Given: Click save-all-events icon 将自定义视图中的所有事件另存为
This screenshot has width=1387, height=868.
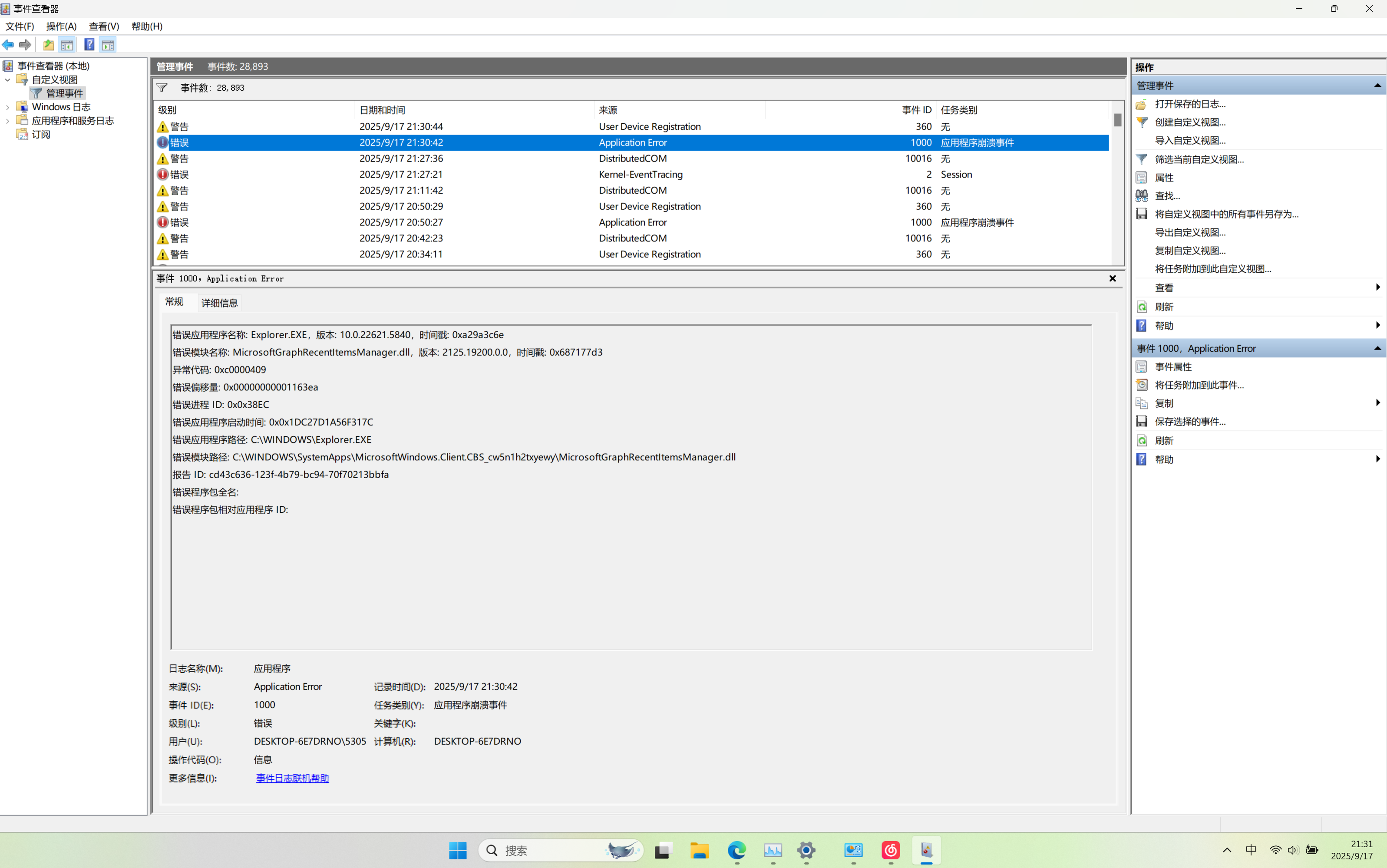Looking at the screenshot, I should click(1142, 214).
